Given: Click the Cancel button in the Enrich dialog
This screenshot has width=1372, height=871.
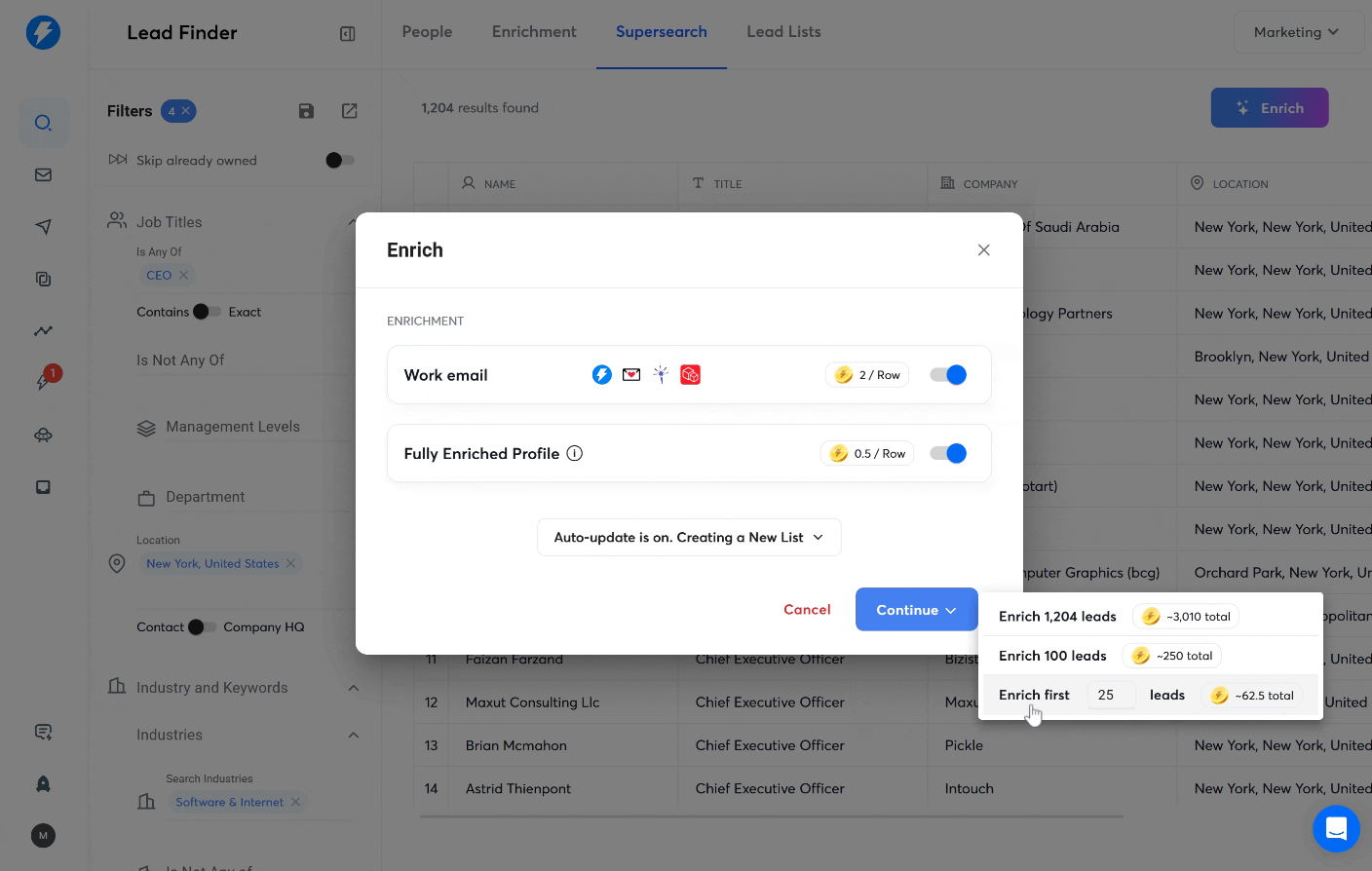Looking at the screenshot, I should (x=807, y=609).
